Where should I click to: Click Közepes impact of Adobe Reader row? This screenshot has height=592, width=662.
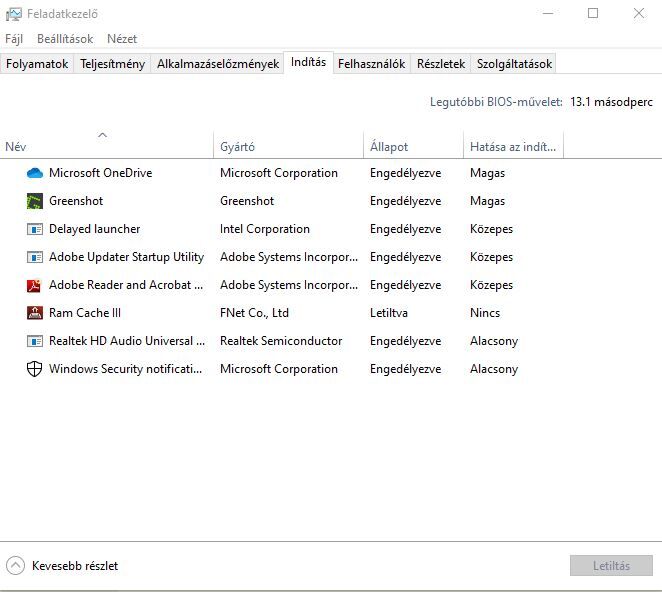click(491, 285)
